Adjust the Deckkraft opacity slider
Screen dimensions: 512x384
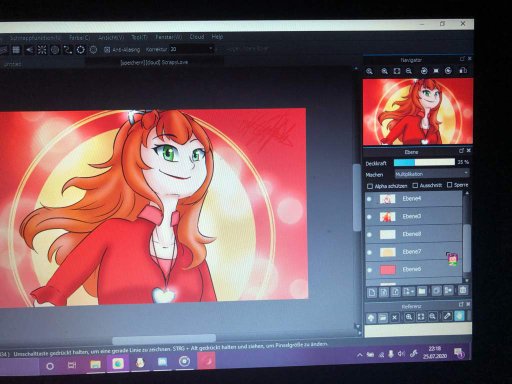tap(424, 162)
